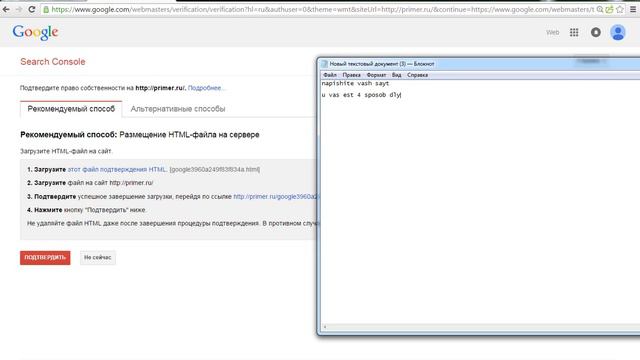This screenshot has height=360, width=640.
Task: Click the green padlock security icon
Action: 46,9
